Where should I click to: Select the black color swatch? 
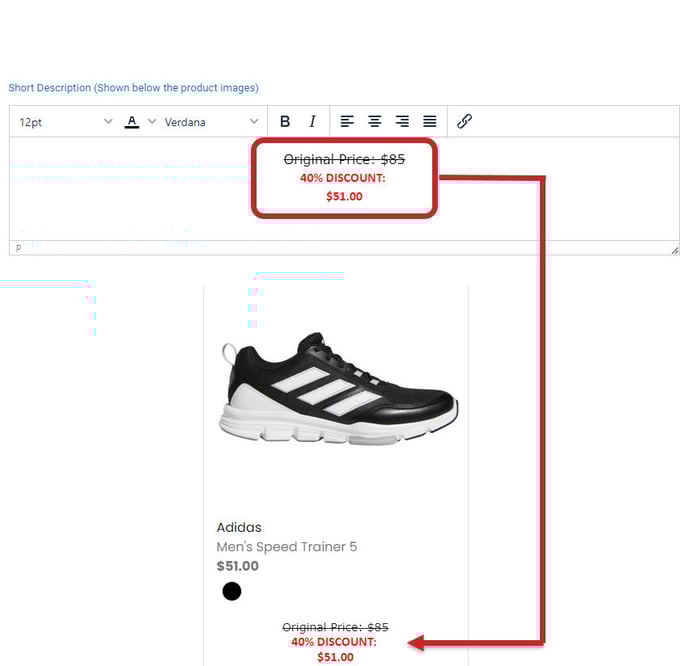tap(232, 591)
